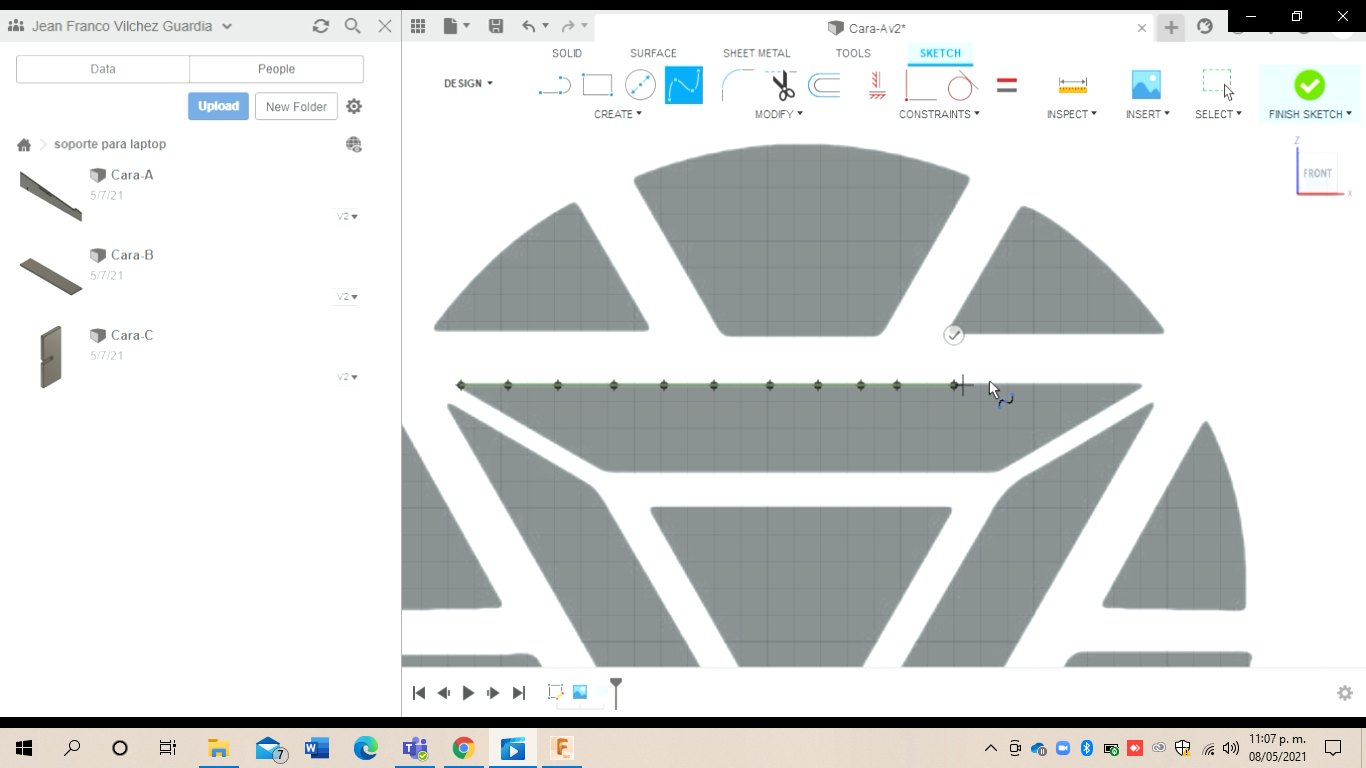
Task: Open the Measure tool under Inspect
Action: (1072, 86)
